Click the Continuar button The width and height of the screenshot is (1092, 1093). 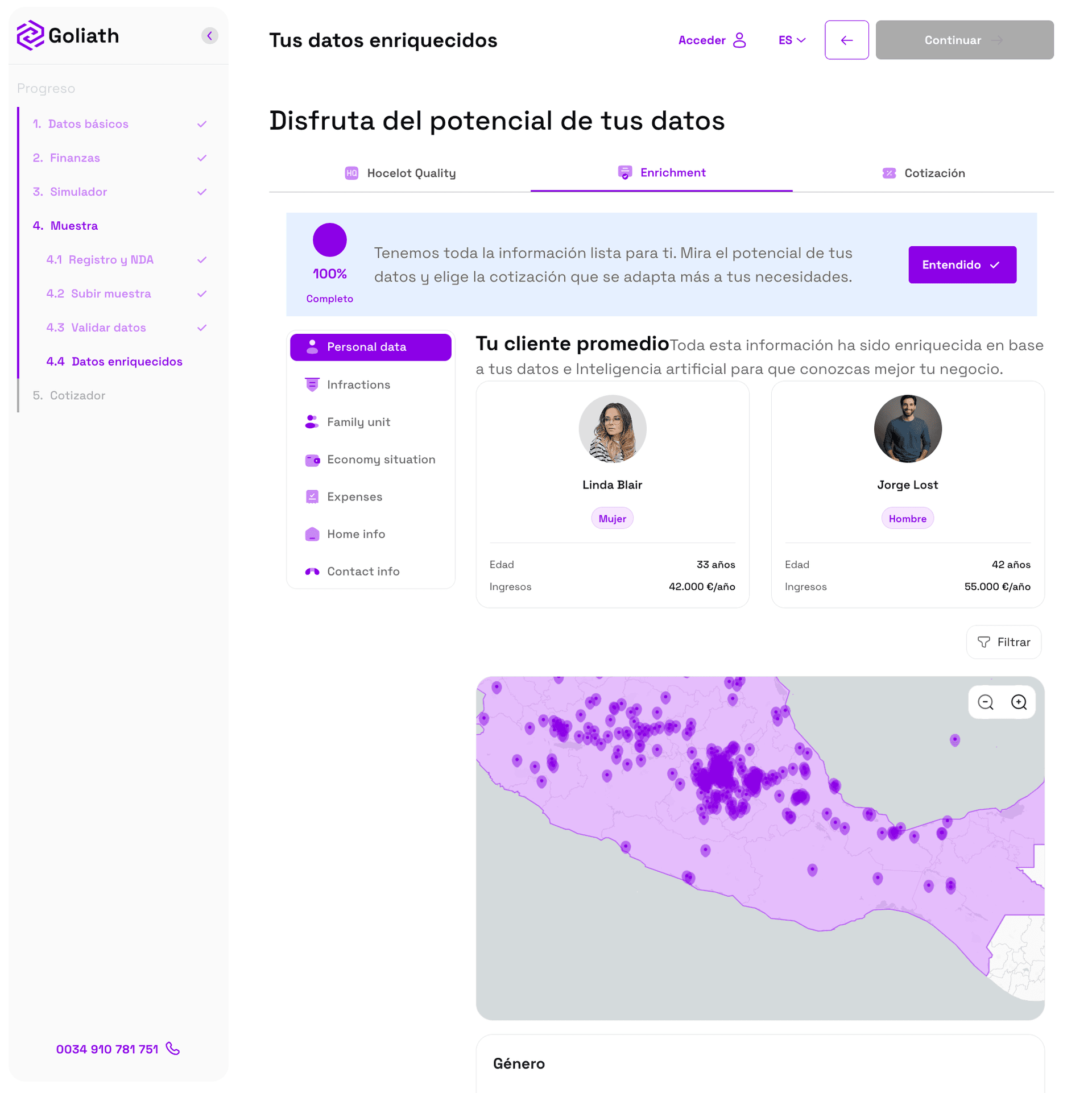[964, 40]
